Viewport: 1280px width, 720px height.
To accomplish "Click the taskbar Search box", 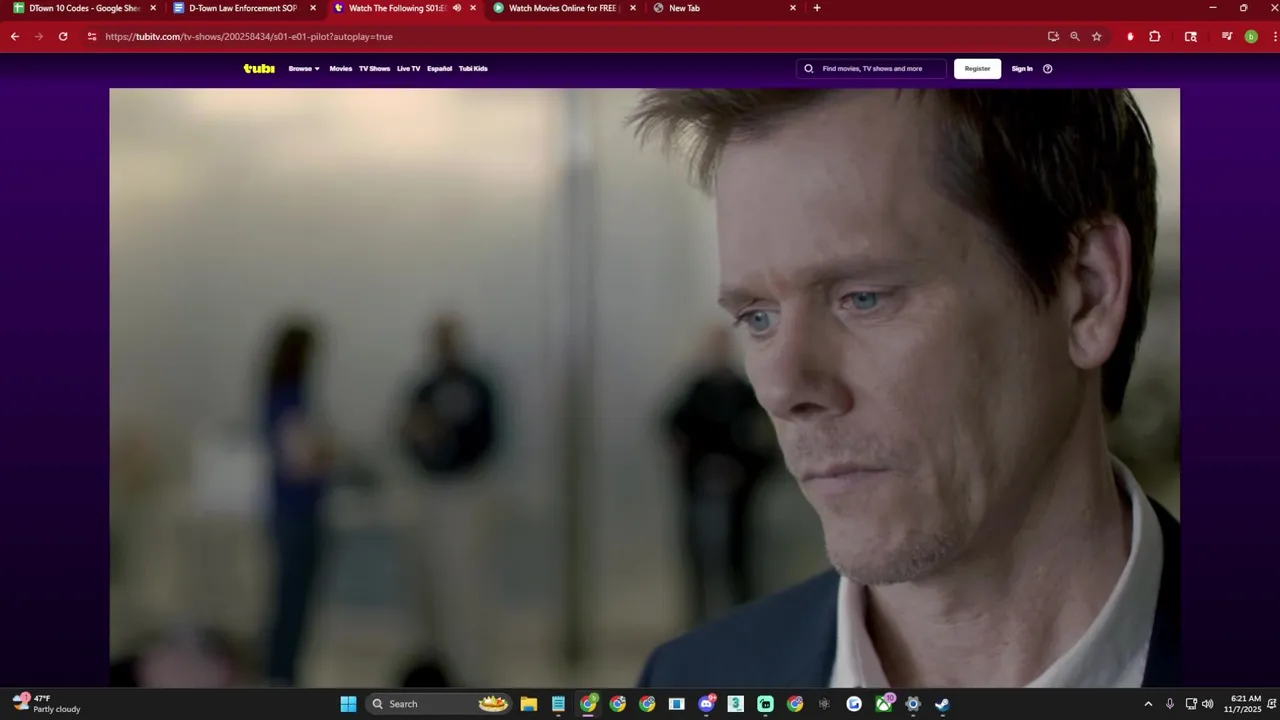I will tap(439, 704).
